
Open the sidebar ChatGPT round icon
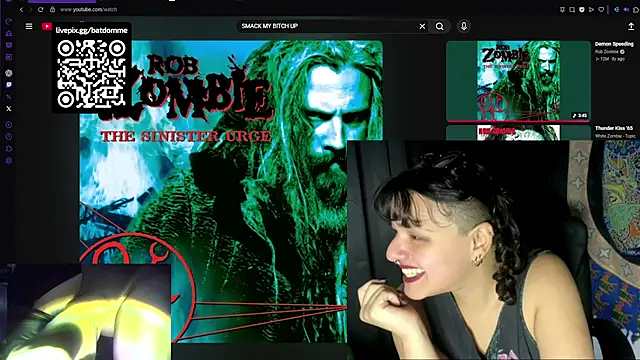tap(9, 73)
